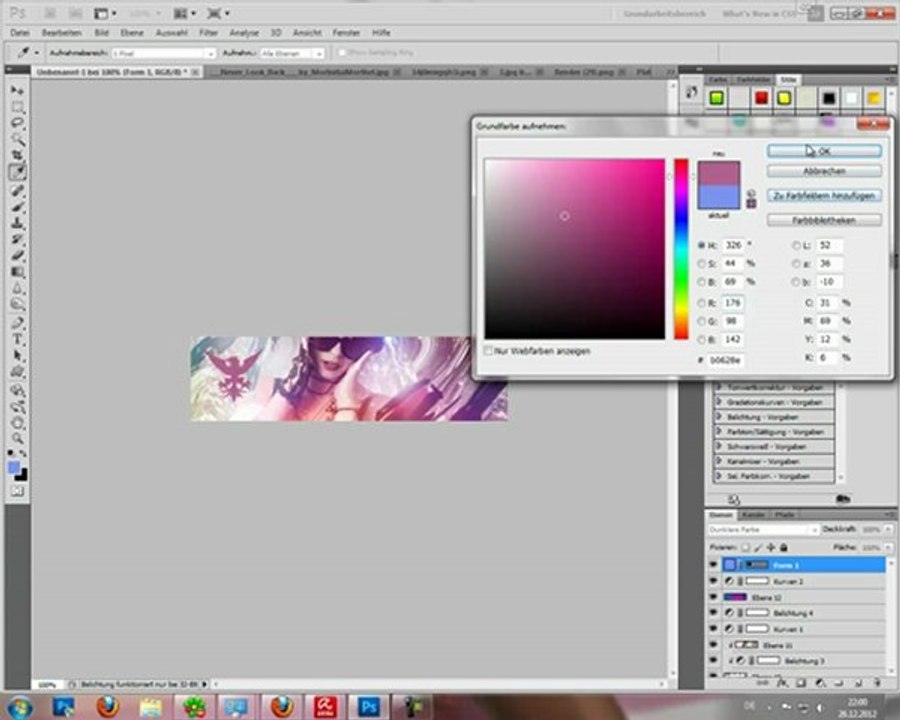Viewport: 900px width, 720px height.
Task: Click the delete layer trash icon
Action: [876, 683]
